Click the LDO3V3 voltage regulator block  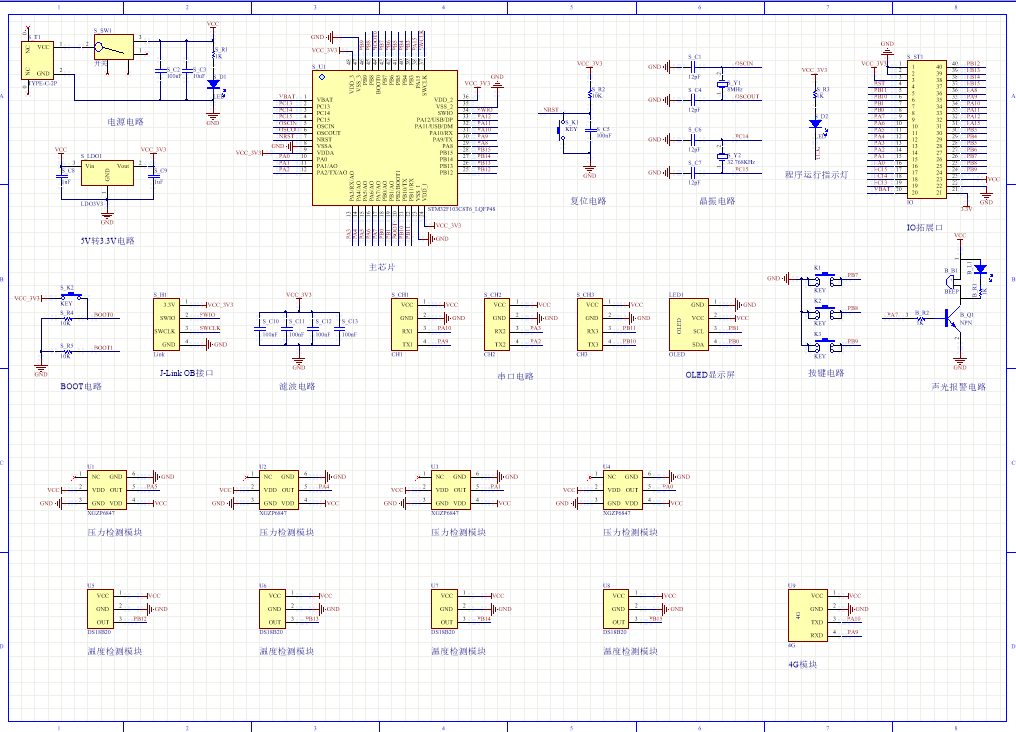107,173
